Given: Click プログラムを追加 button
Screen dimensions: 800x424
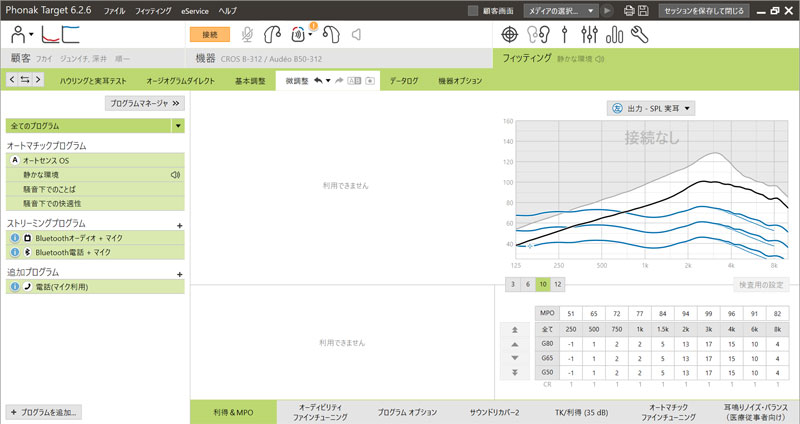Looking at the screenshot, I should pyautogui.click(x=44, y=412).
